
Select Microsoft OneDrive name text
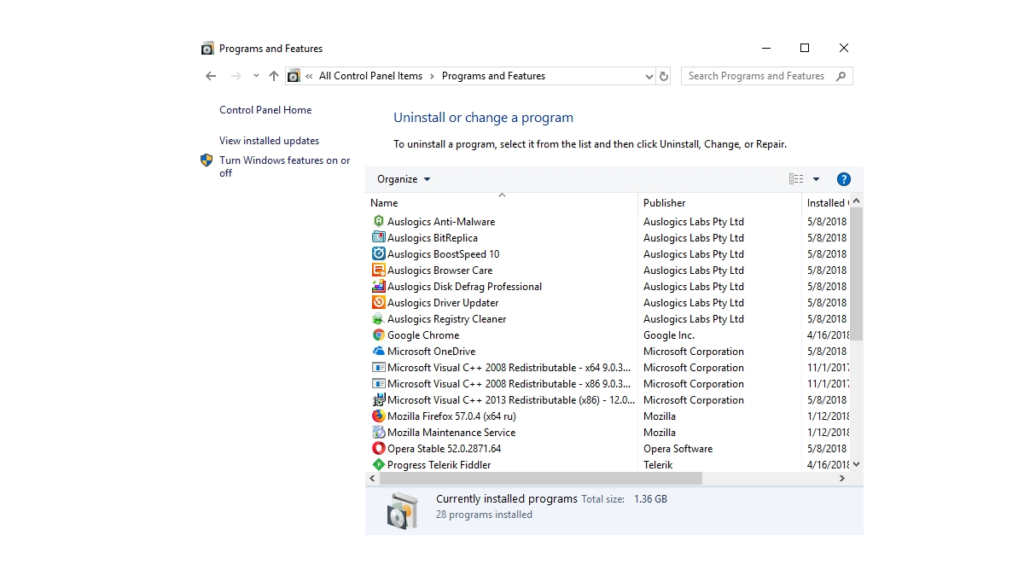(x=431, y=351)
